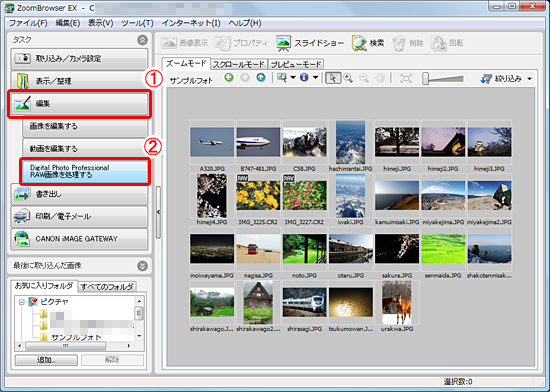This screenshot has height=392, width=550.
Task: Open CANON iMAGE GATEWAY task
Action: pos(79,239)
